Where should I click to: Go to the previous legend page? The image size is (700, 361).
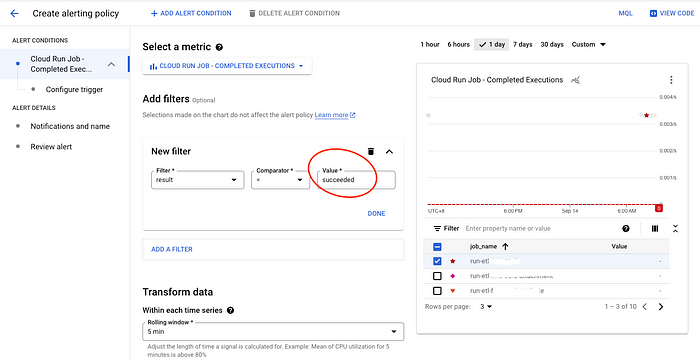(644, 307)
